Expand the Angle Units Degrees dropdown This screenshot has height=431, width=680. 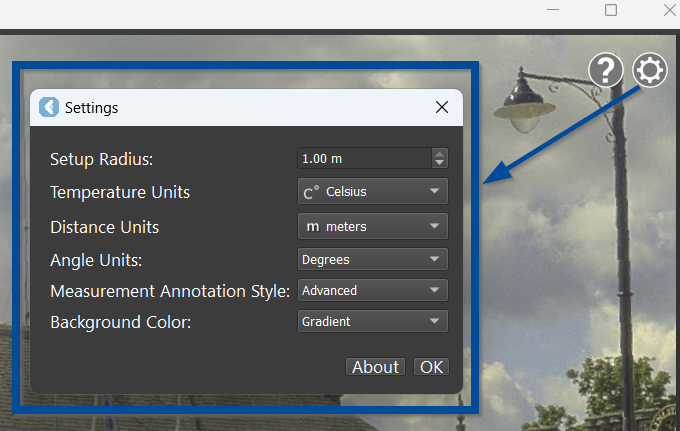(373, 259)
